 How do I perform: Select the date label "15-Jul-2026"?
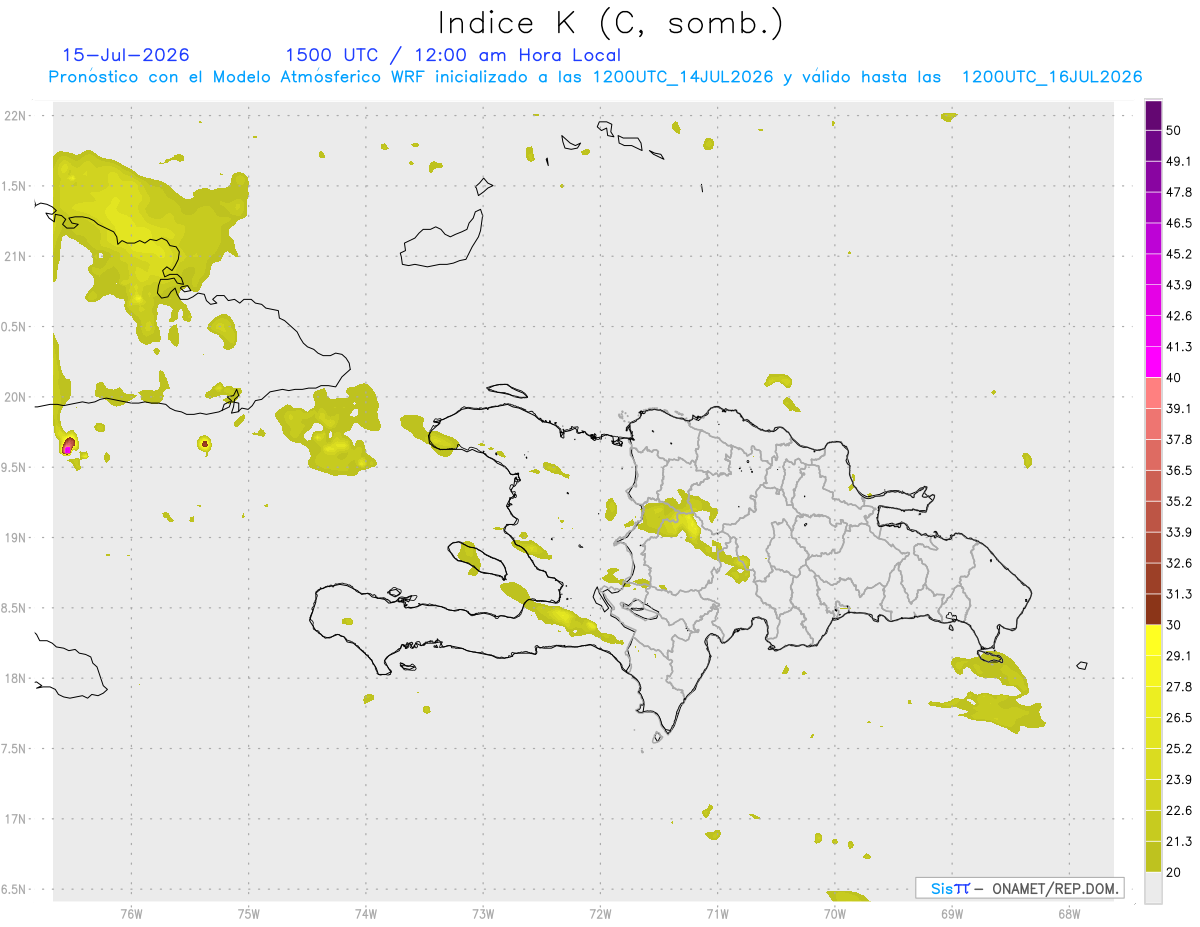coord(126,55)
